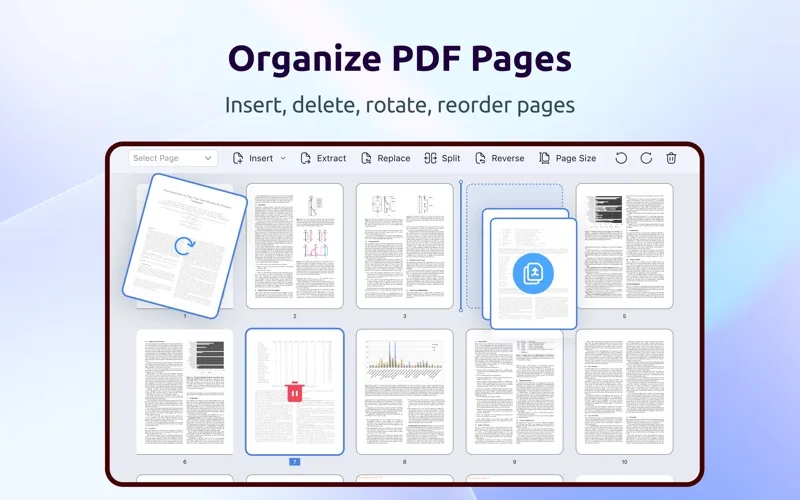Image resolution: width=800 pixels, height=500 pixels.
Task: Open the Page Size label
Action: point(576,158)
